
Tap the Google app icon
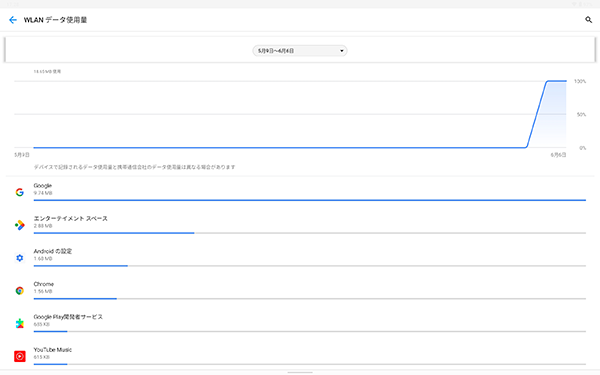tap(20, 192)
